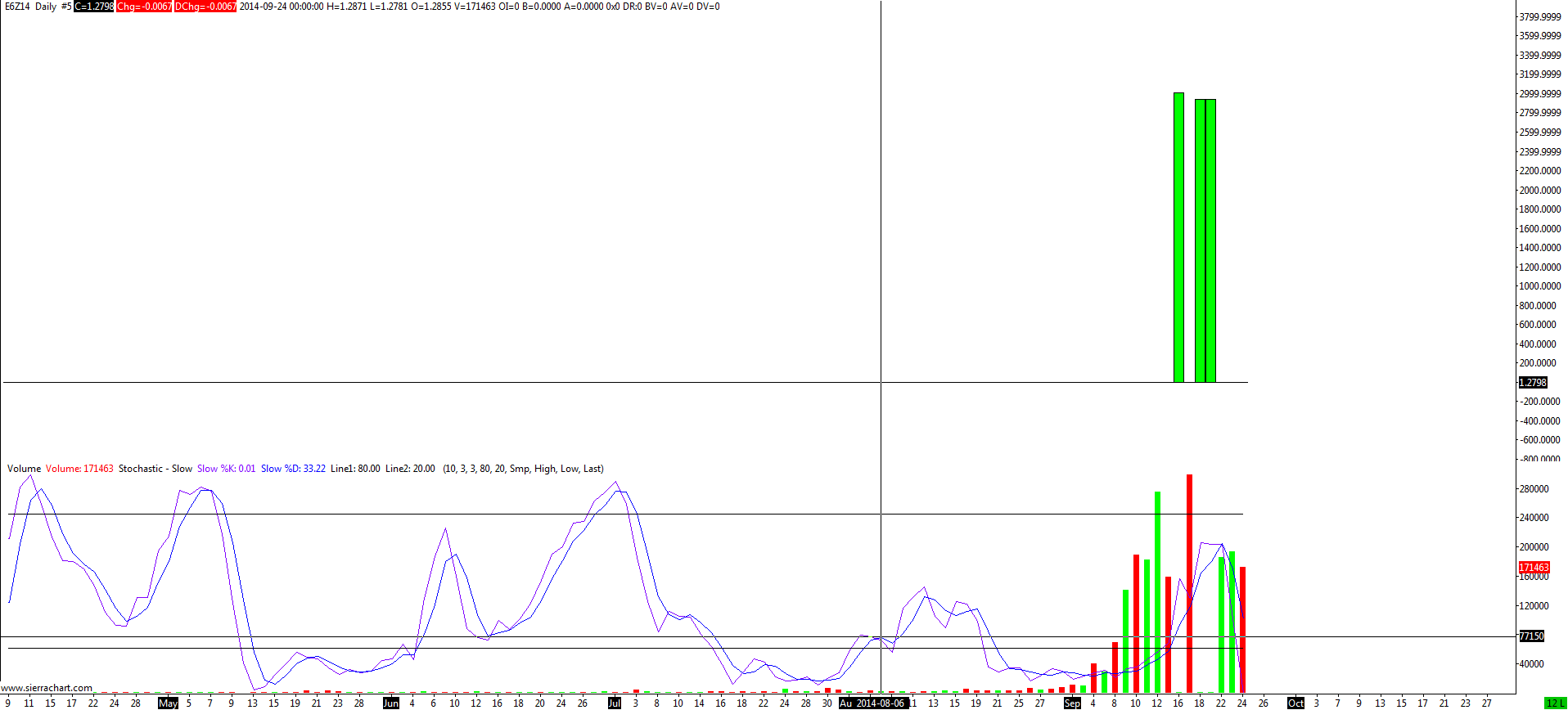Screen dimensions: 1568x710
Task: Select the tallest red volume bar
Action: 1189,583
